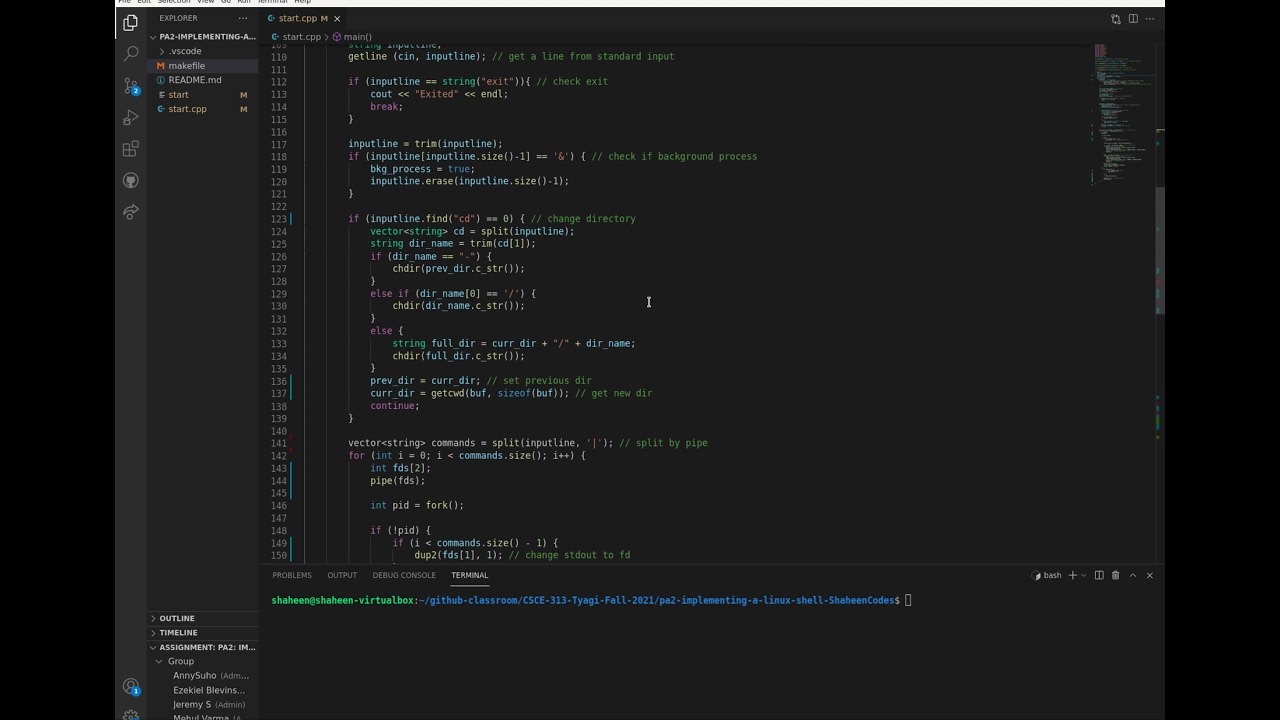Click in the terminal prompt input area

(x=908, y=601)
